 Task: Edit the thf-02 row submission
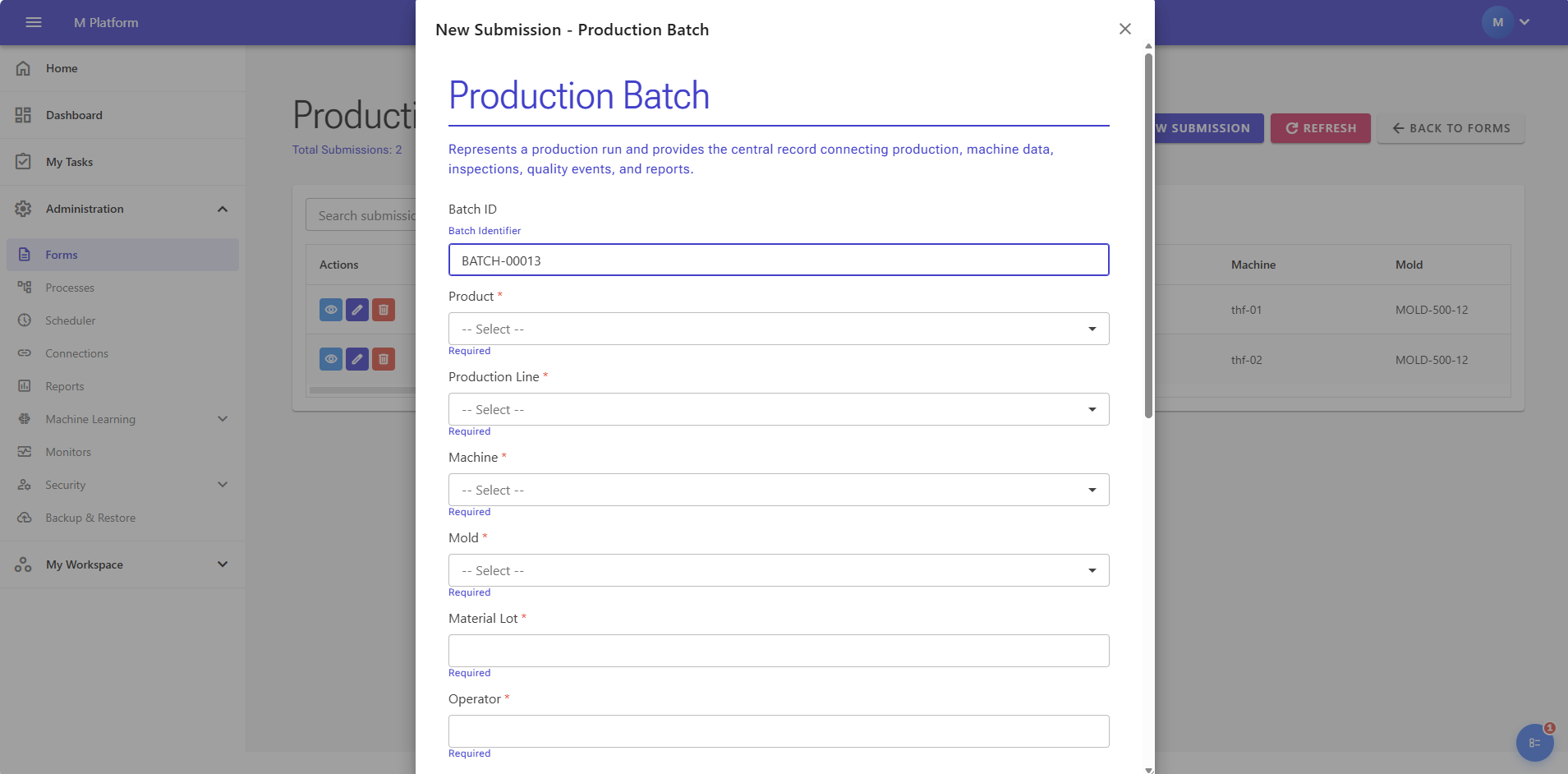[x=357, y=359]
